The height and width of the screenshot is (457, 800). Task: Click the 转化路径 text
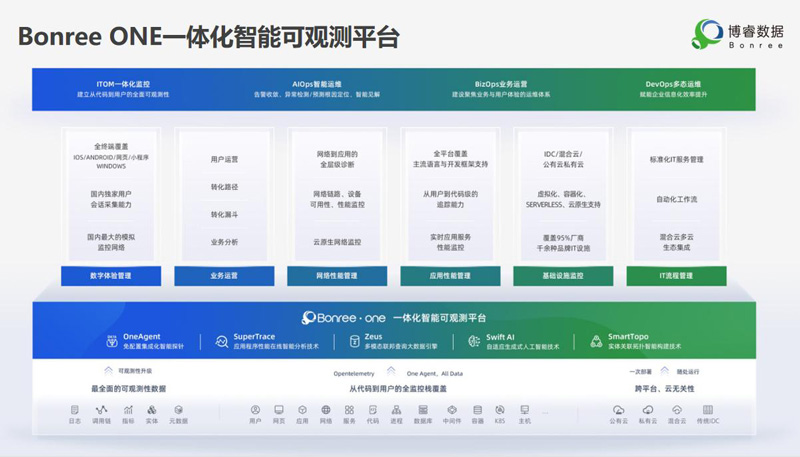click(x=224, y=187)
